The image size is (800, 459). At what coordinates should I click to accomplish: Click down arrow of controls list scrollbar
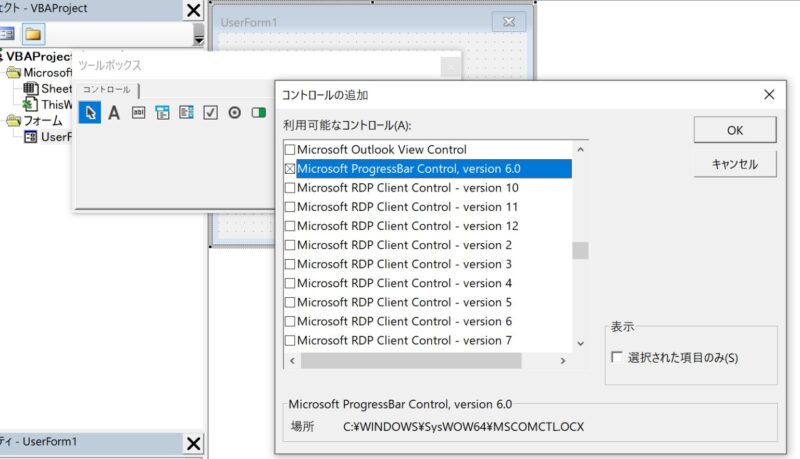581,344
